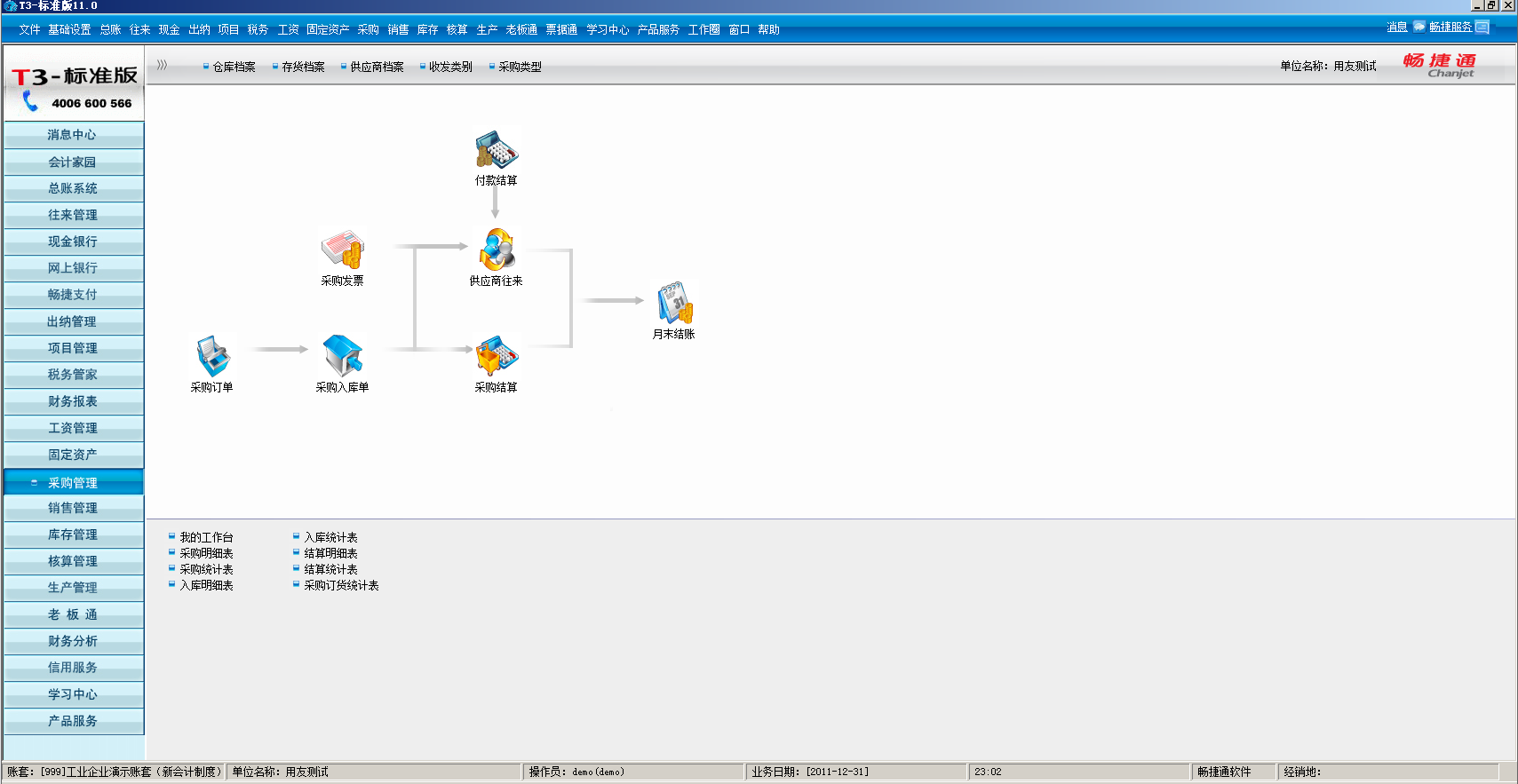Select 会计家园 in the sidebar
Image resolution: width=1518 pixels, height=784 pixels.
[x=74, y=162]
